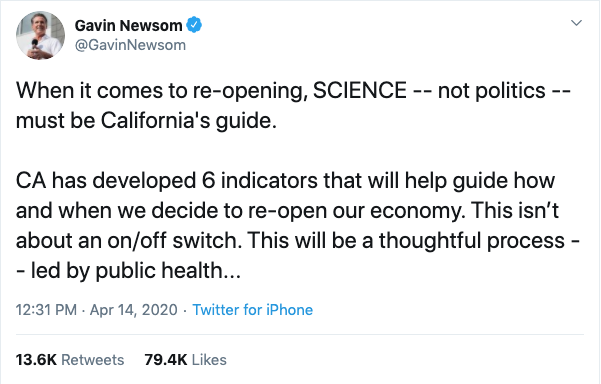The height and width of the screenshot is (384, 601).
Task: Click the phrase 'thoughtful process' in tweet
Action: [472, 241]
